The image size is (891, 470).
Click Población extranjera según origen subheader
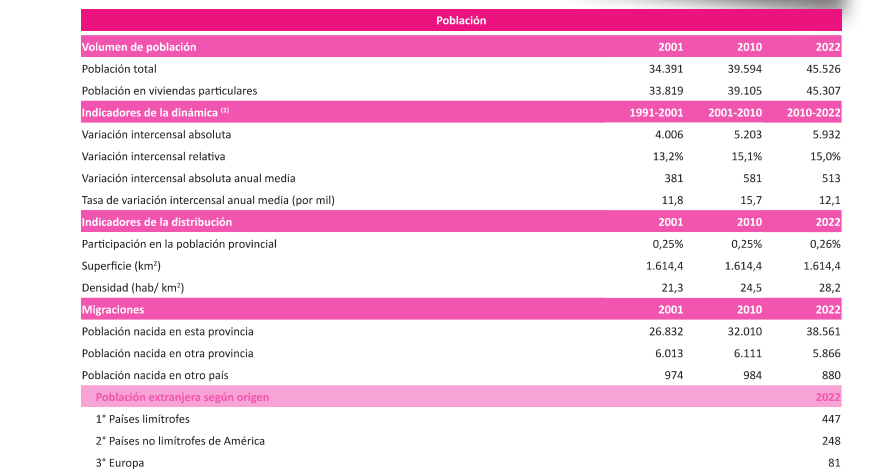pos(182,397)
